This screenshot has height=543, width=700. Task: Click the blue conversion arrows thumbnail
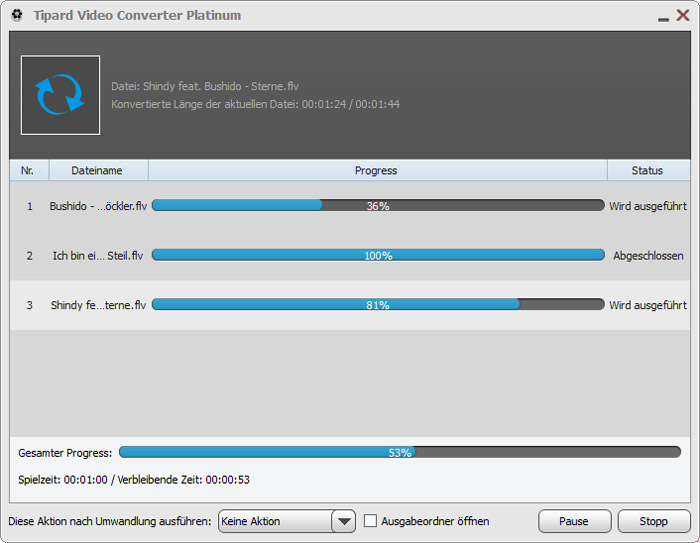pos(60,95)
